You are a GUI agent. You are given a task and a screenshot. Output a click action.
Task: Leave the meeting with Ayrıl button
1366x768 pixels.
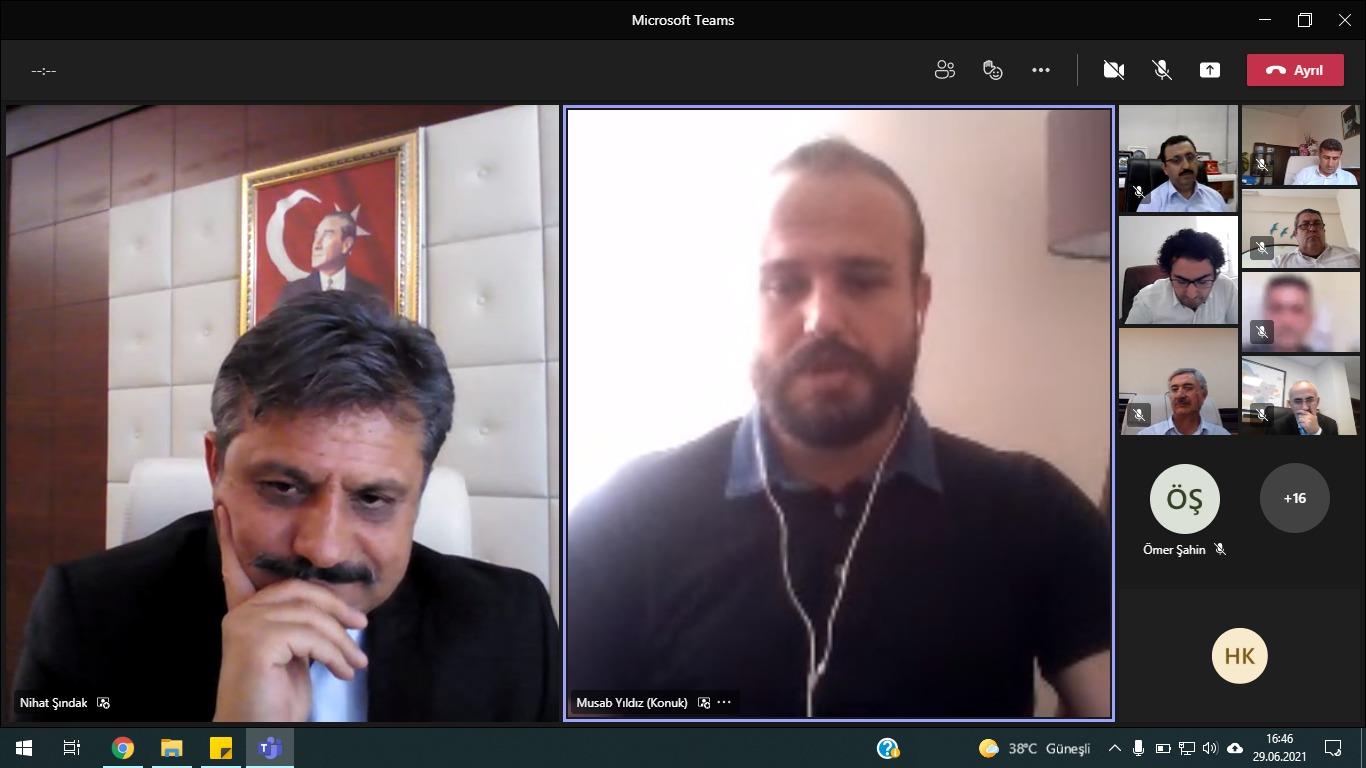pyautogui.click(x=1295, y=70)
